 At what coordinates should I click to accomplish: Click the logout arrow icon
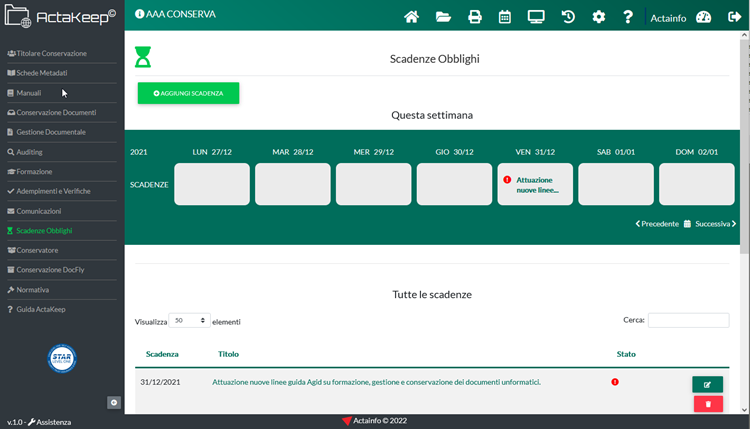(733, 17)
